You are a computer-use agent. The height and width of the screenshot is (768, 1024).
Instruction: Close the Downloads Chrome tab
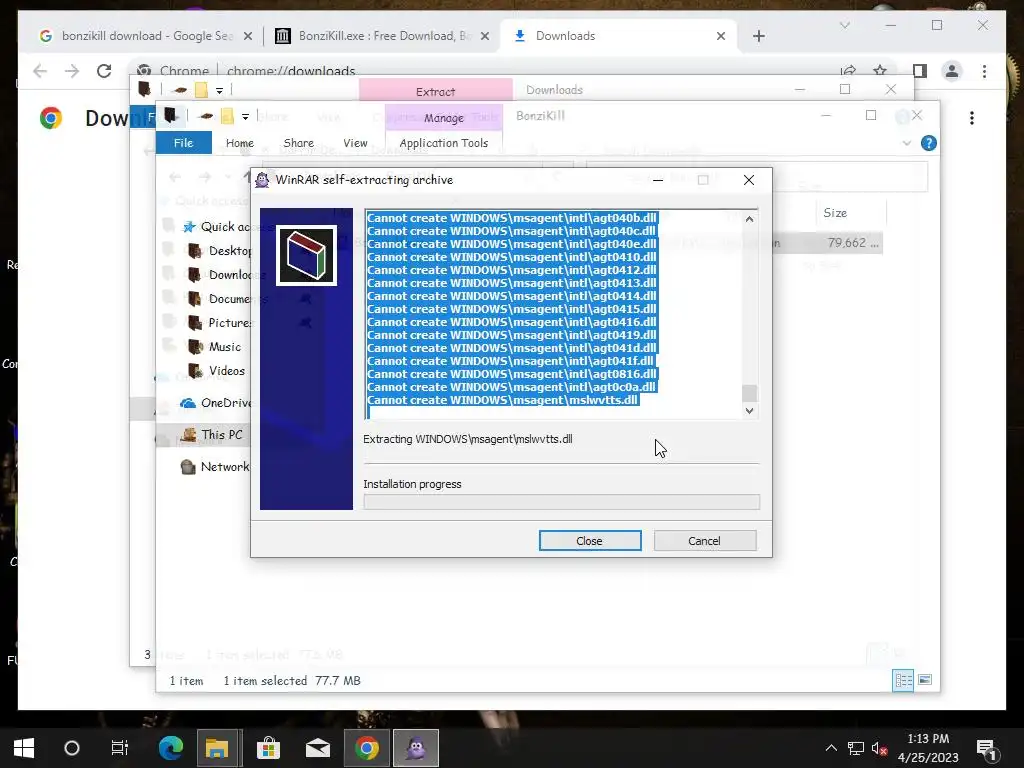pos(721,36)
